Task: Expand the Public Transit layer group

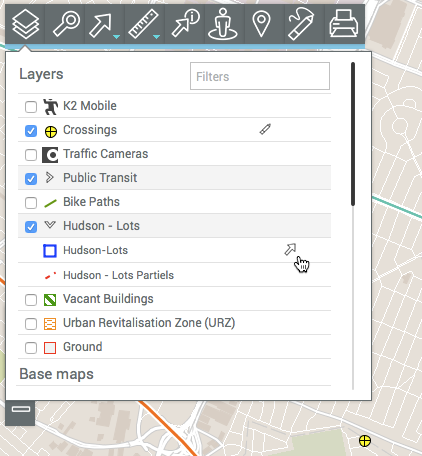Action: click(50, 178)
